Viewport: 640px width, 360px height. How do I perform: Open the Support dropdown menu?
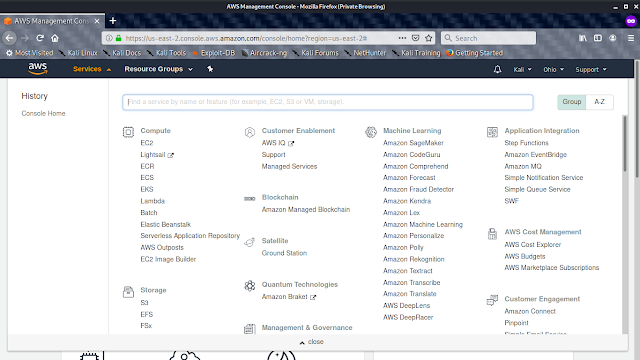coord(591,69)
